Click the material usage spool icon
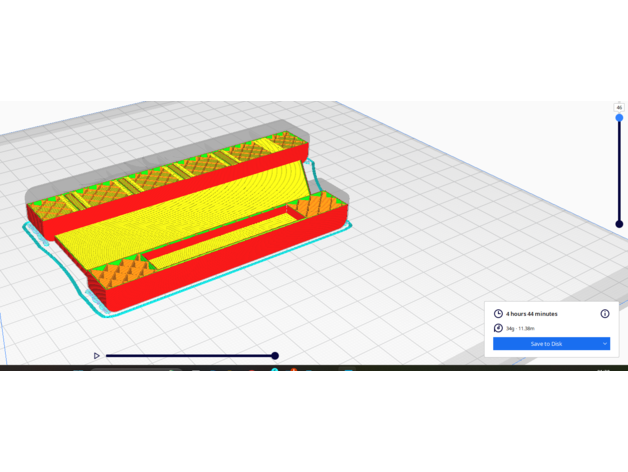 point(499,328)
